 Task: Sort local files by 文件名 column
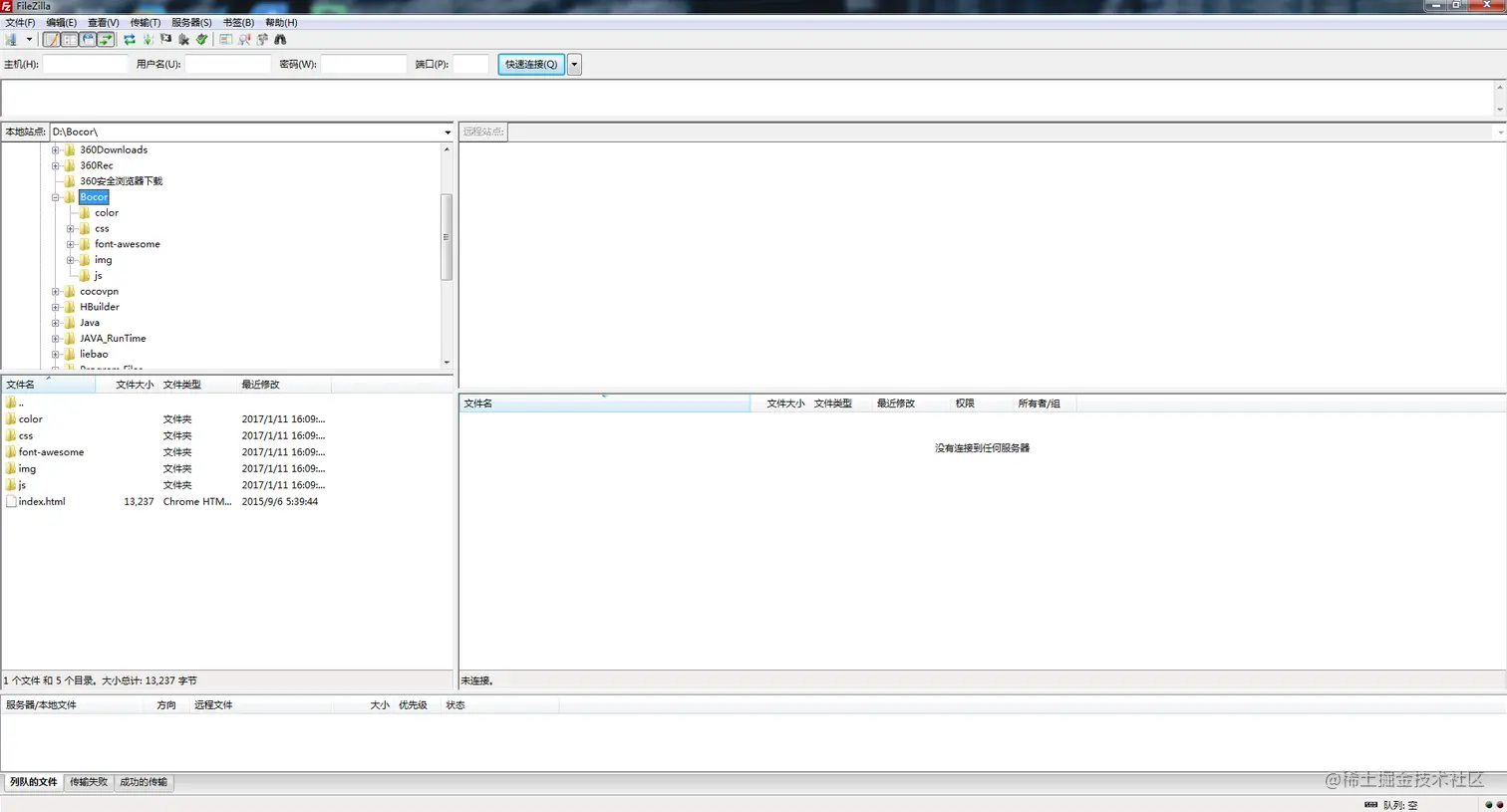(48, 385)
